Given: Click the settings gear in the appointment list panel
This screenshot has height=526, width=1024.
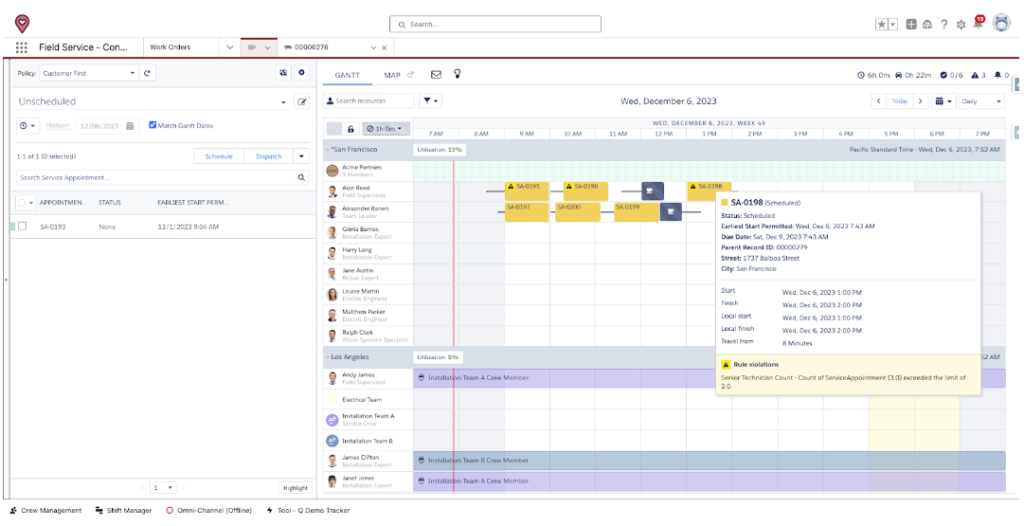Looking at the screenshot, I should (301, 73).
